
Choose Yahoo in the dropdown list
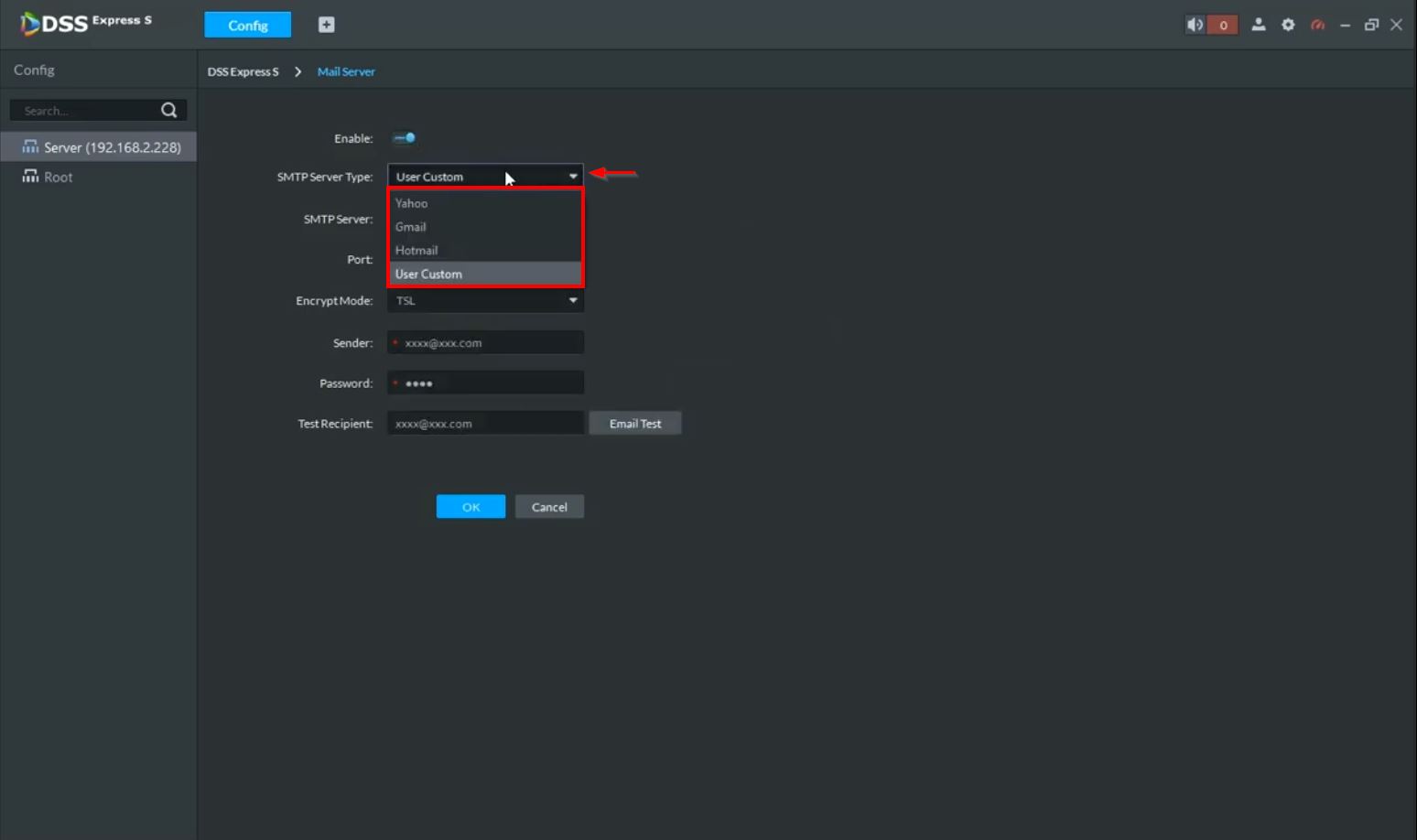click(412, 203)
